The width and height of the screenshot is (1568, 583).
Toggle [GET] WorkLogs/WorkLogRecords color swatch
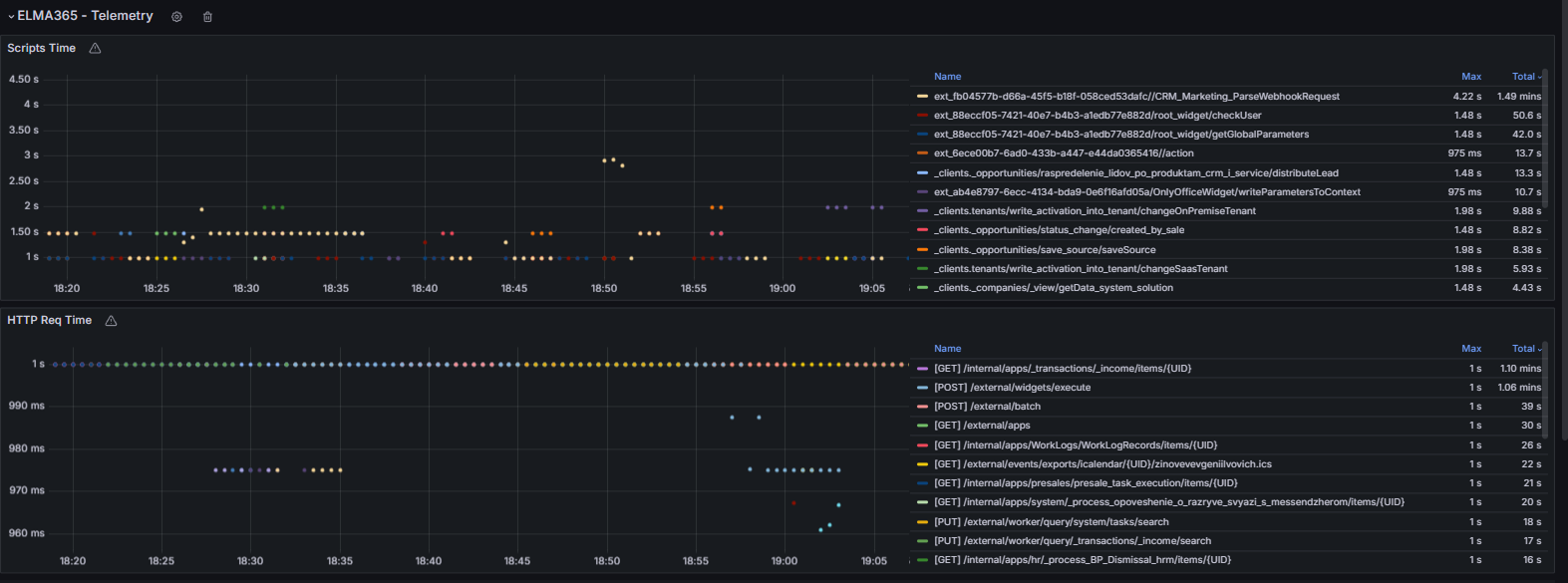[922, 445]
